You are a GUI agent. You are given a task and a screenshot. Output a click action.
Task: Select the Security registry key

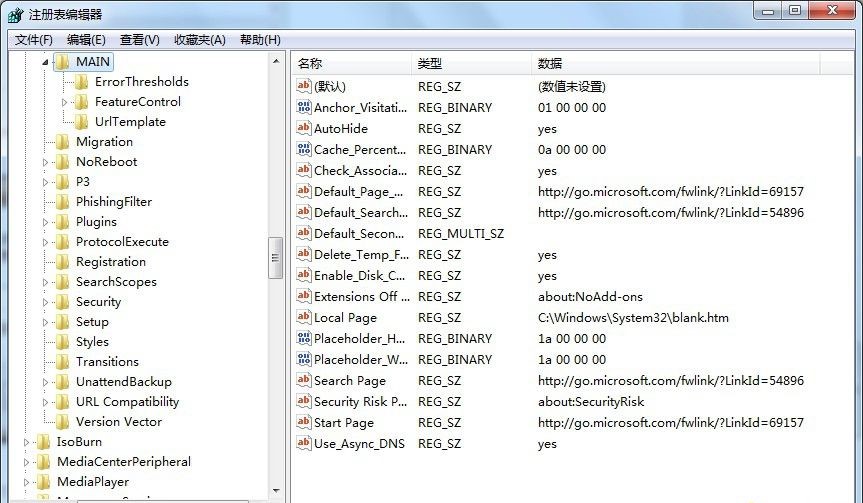click(98, 302)
